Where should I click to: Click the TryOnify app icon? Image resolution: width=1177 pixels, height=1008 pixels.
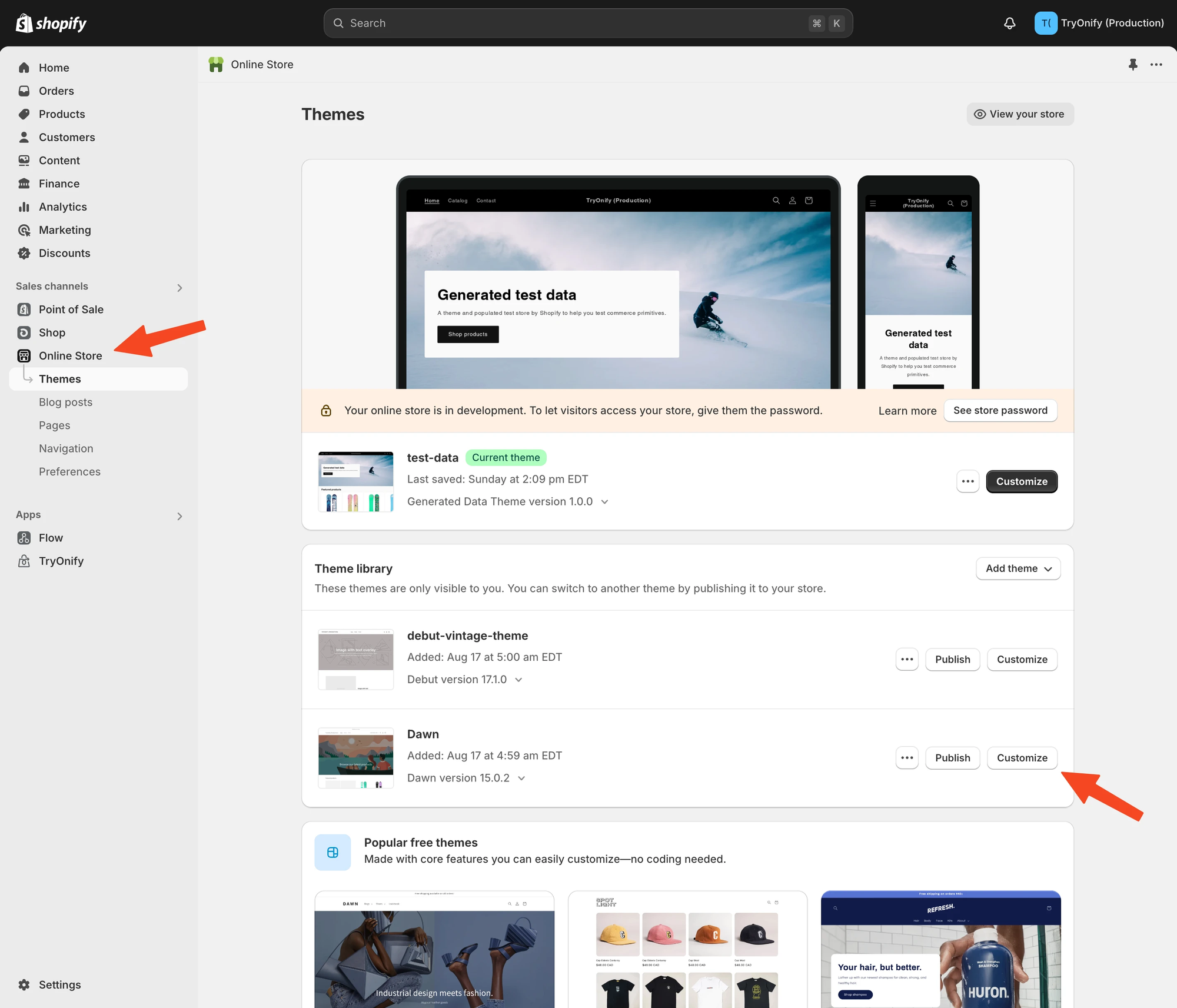pos(24,561)
